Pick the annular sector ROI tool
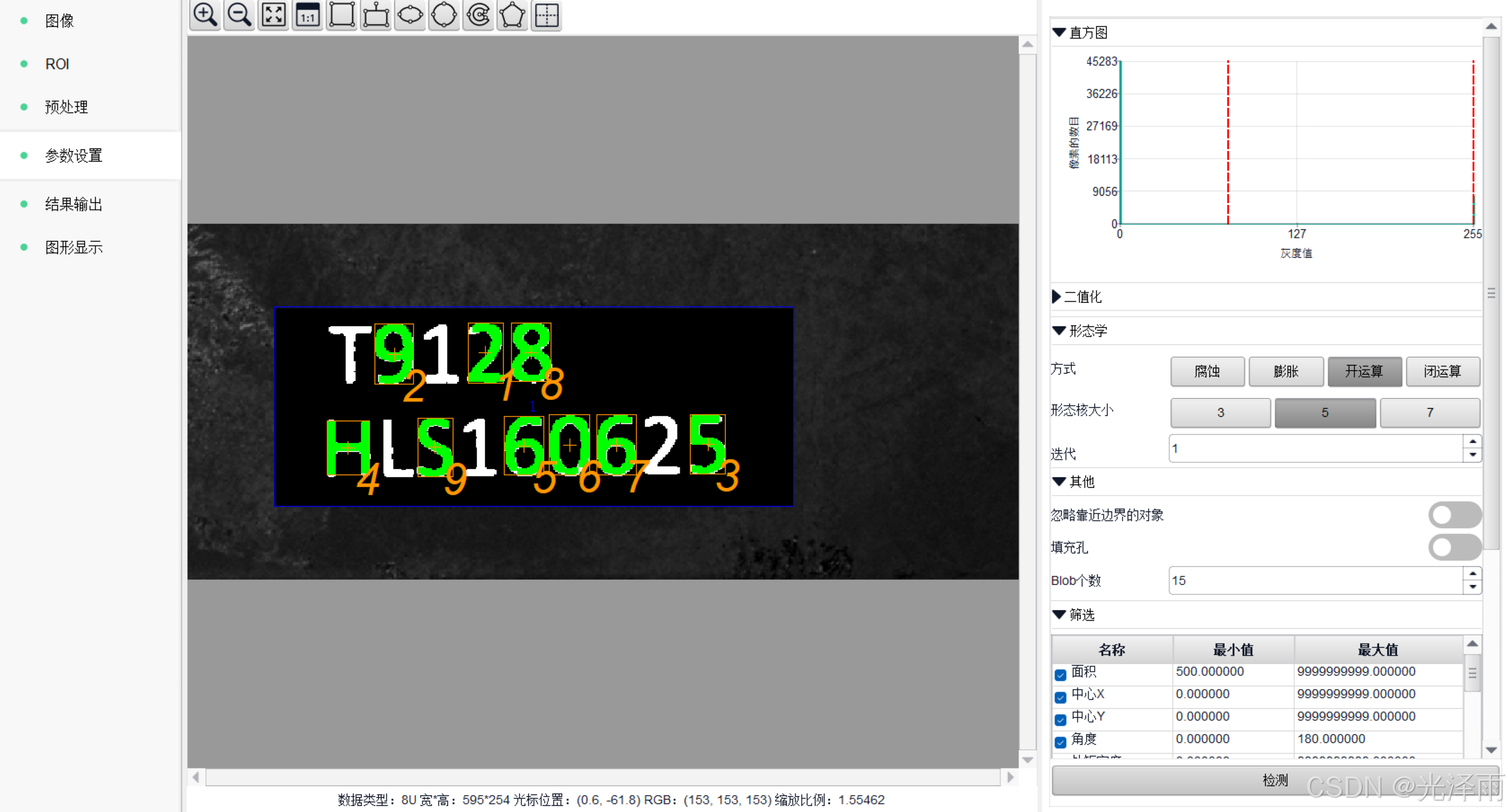 (479, 14)
